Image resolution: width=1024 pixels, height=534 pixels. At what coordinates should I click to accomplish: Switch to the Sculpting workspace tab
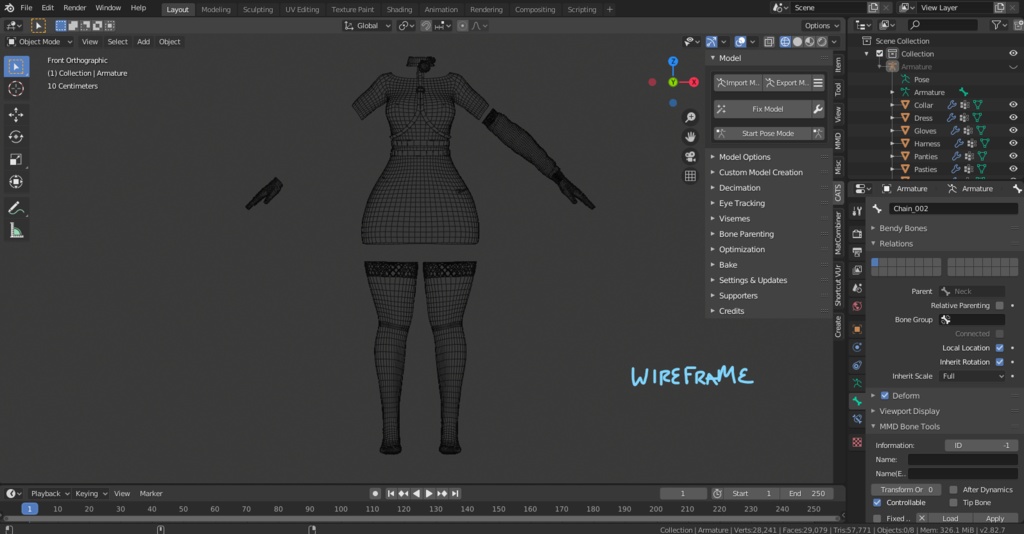[x=257, y=9]
